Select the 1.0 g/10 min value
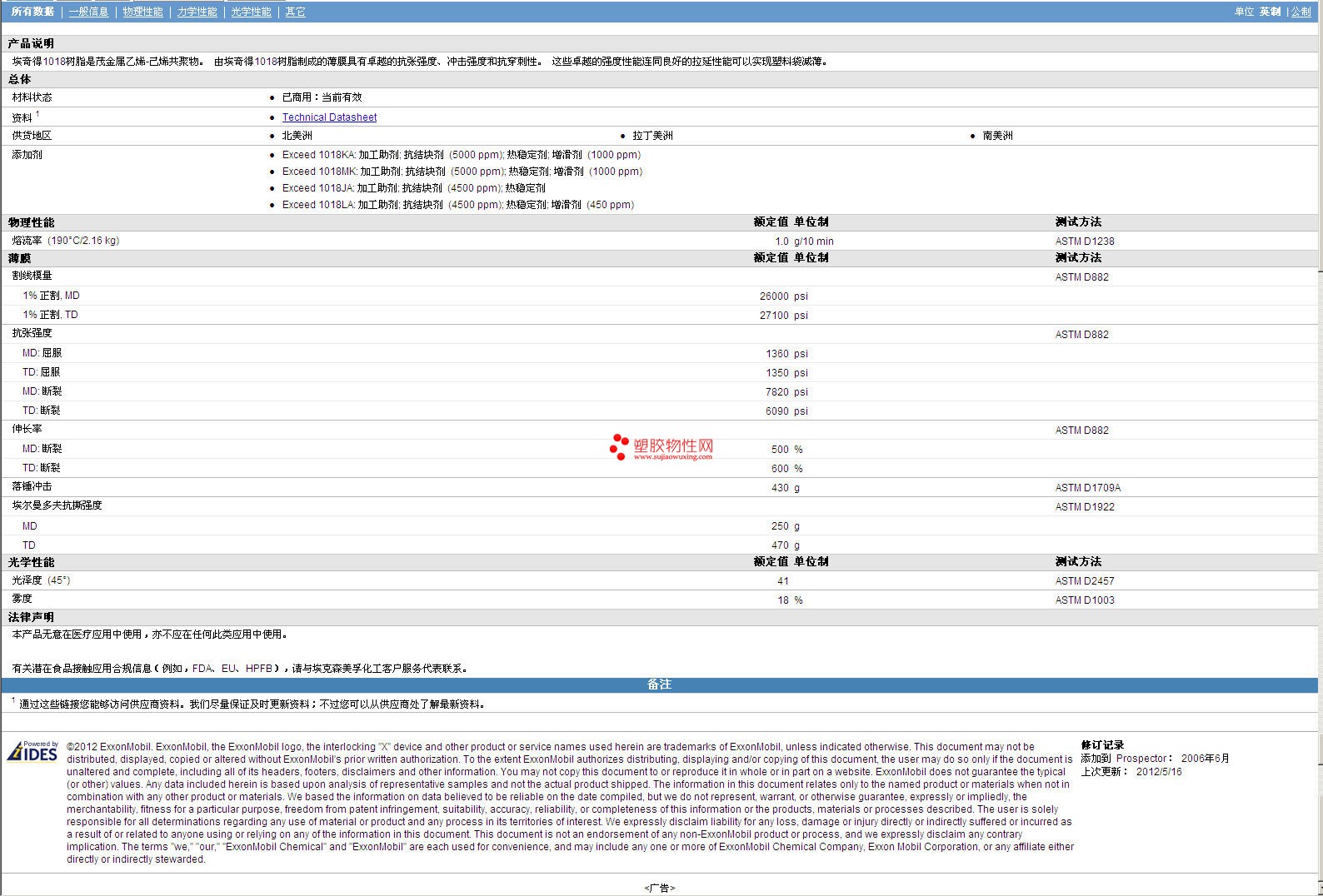Viewport: 1323px width, 896px height. pyautogui.click(x=804, y=241)
